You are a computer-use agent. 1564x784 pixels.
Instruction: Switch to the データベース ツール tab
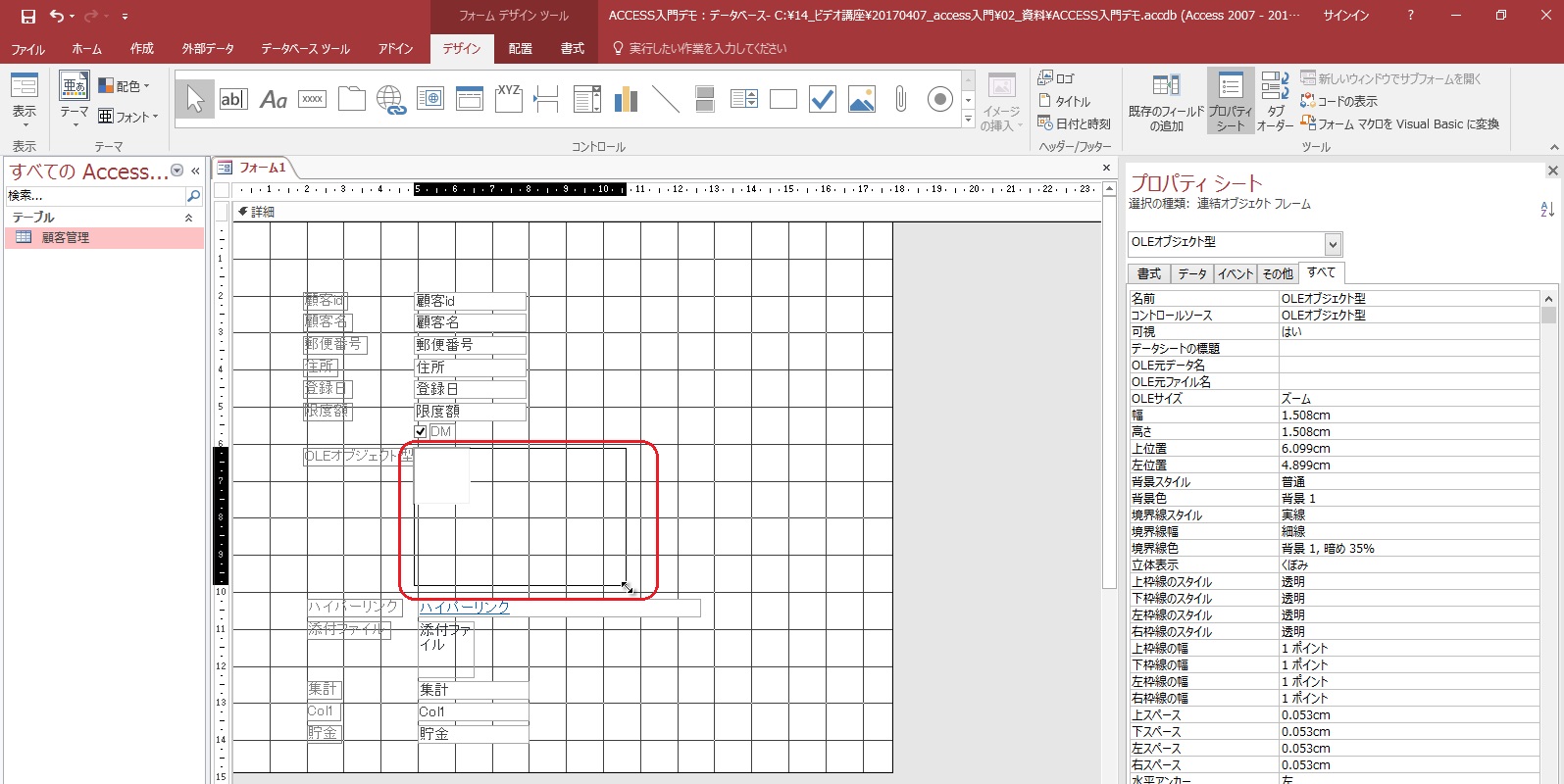coord(305,48)
